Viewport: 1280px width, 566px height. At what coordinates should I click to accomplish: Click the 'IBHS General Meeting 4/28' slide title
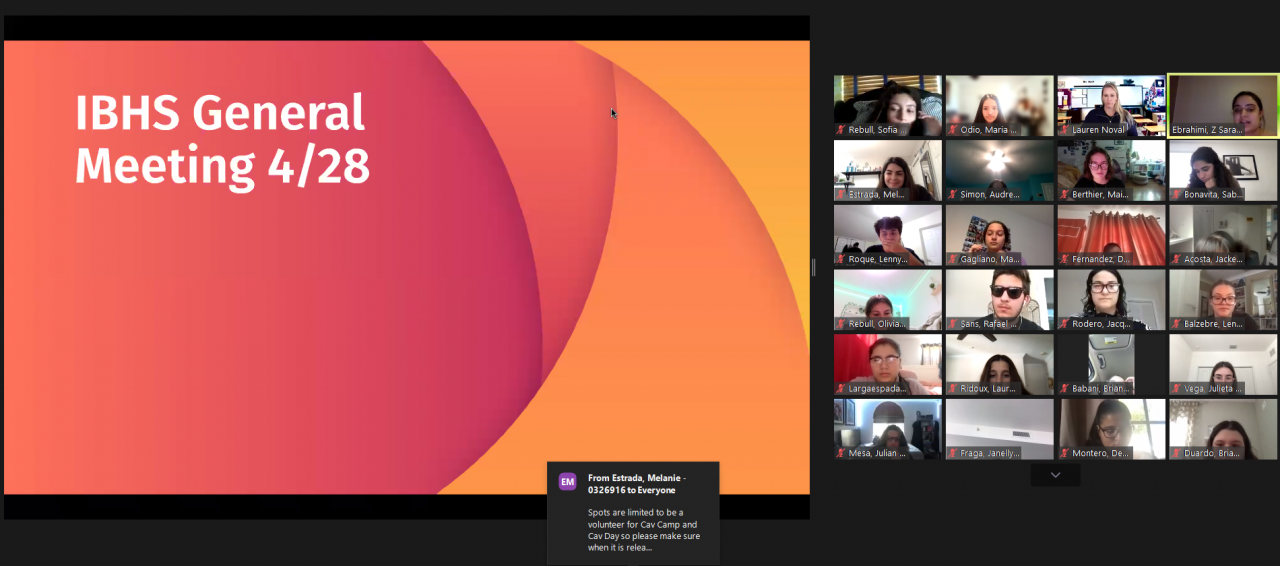tap(222, 140)
